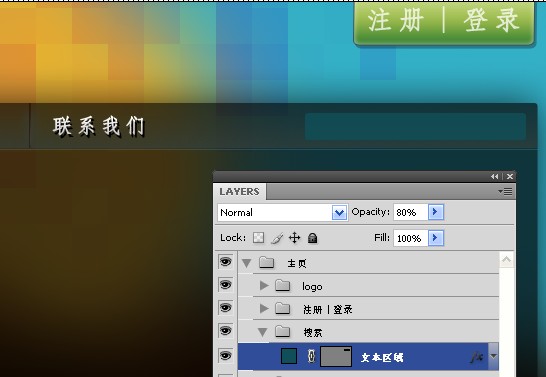
Task: Click the 主页 group folder icon
Action: [x=266, y=262]
